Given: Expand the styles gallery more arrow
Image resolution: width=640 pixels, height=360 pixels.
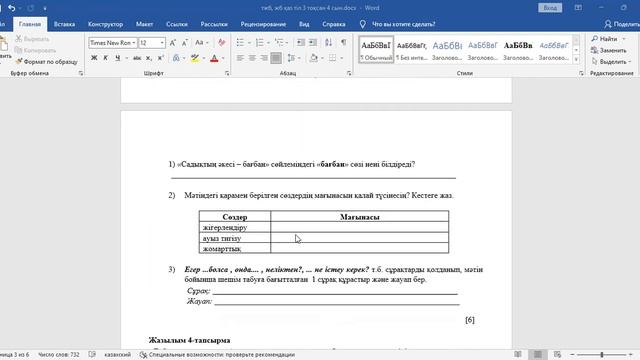Looking at the screenshot, I should pyautogui.click(x=576, y=59).
